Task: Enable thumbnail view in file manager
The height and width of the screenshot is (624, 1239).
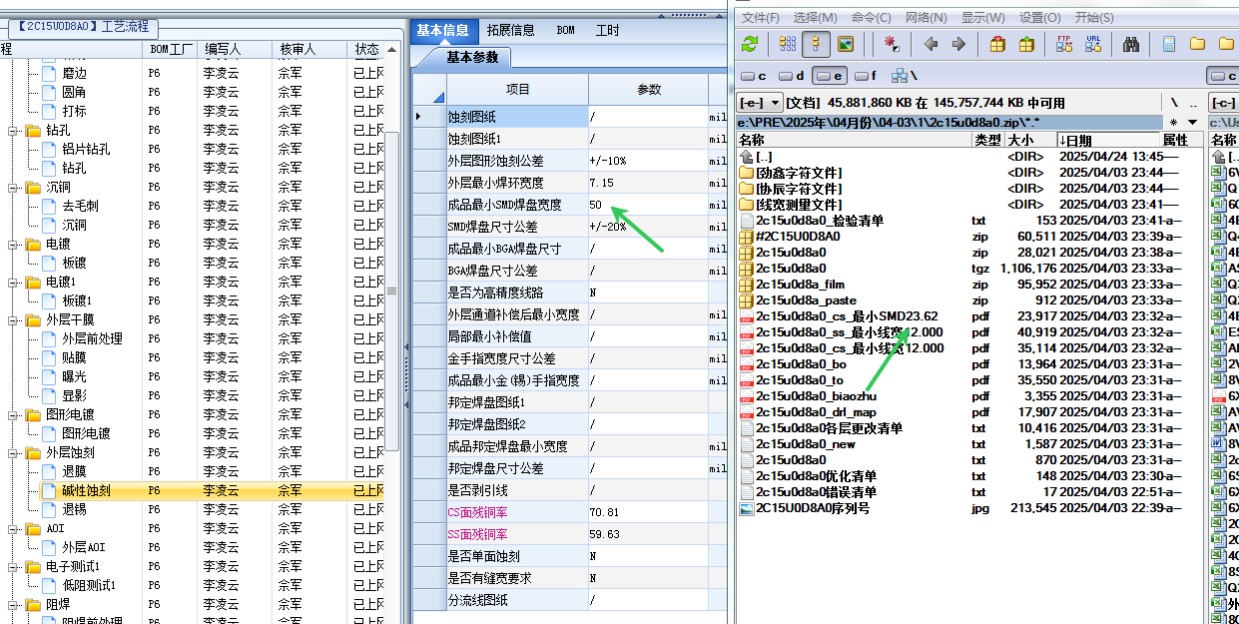Action: (845, 44)
